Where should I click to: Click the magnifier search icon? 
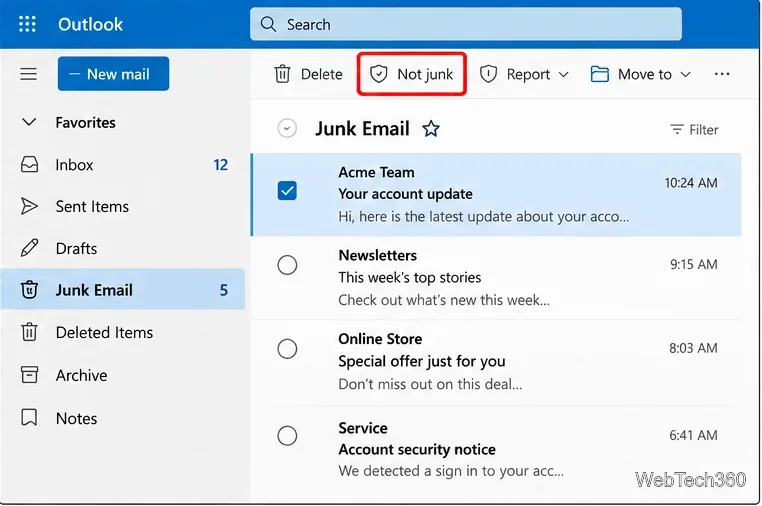click(x=268, y=24)
